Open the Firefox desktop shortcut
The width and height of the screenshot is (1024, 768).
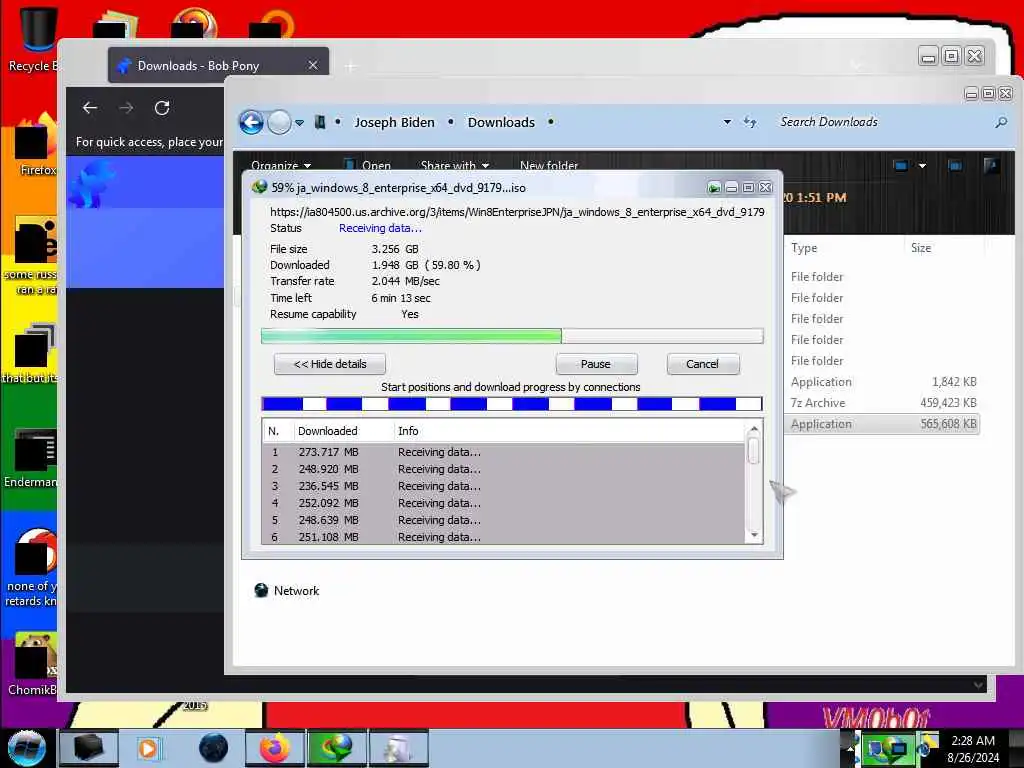[34, 145]
